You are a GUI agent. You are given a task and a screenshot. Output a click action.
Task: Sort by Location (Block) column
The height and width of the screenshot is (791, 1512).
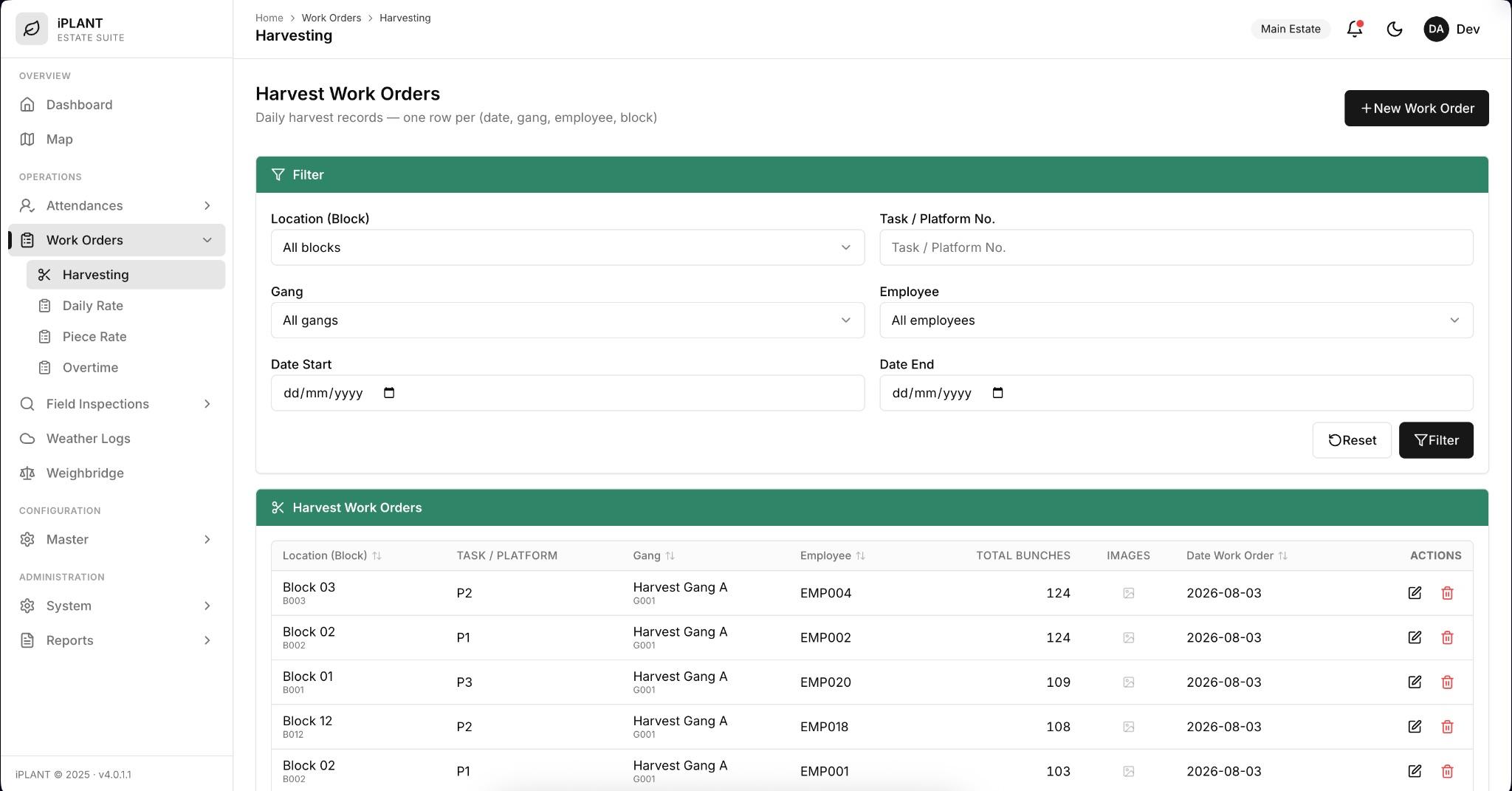[332, 555]
